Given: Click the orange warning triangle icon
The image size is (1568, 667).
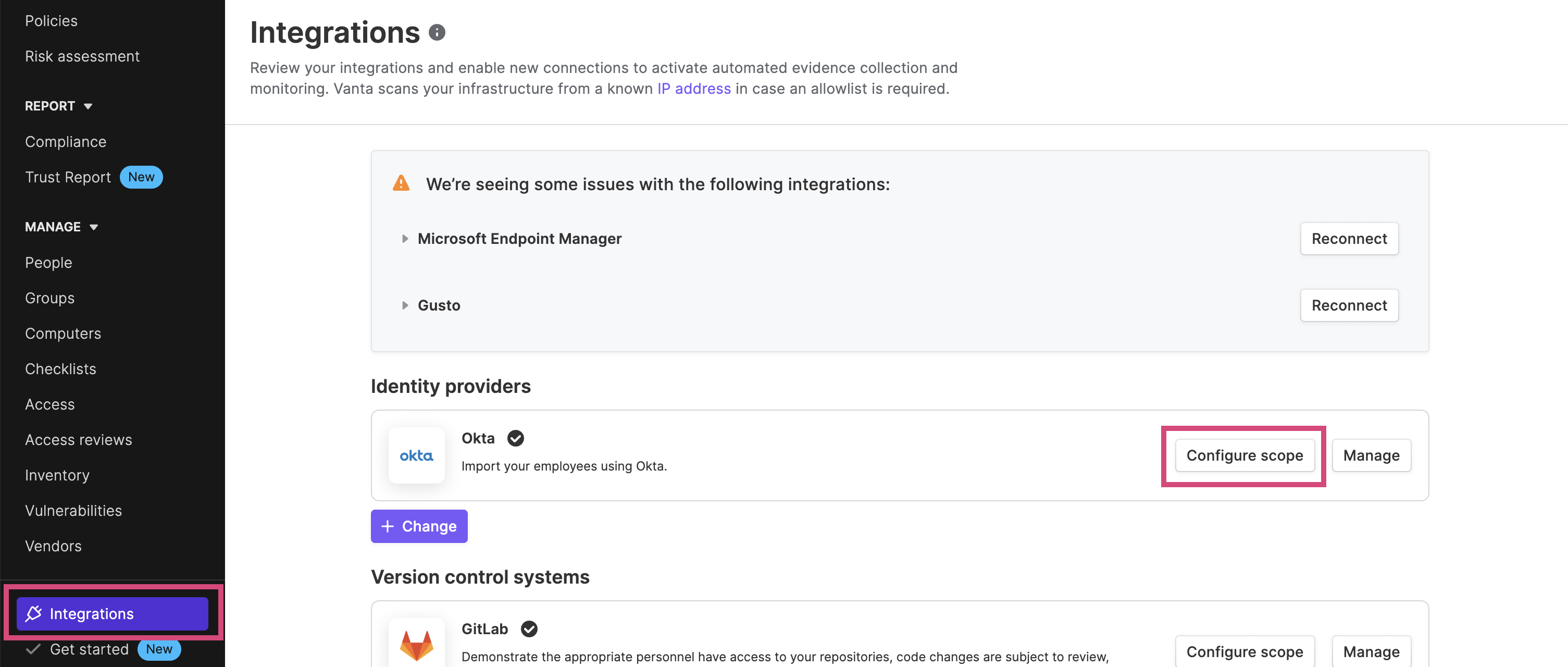Looking at the screenshot, I should pyautogui.click(x=401, y=183).
